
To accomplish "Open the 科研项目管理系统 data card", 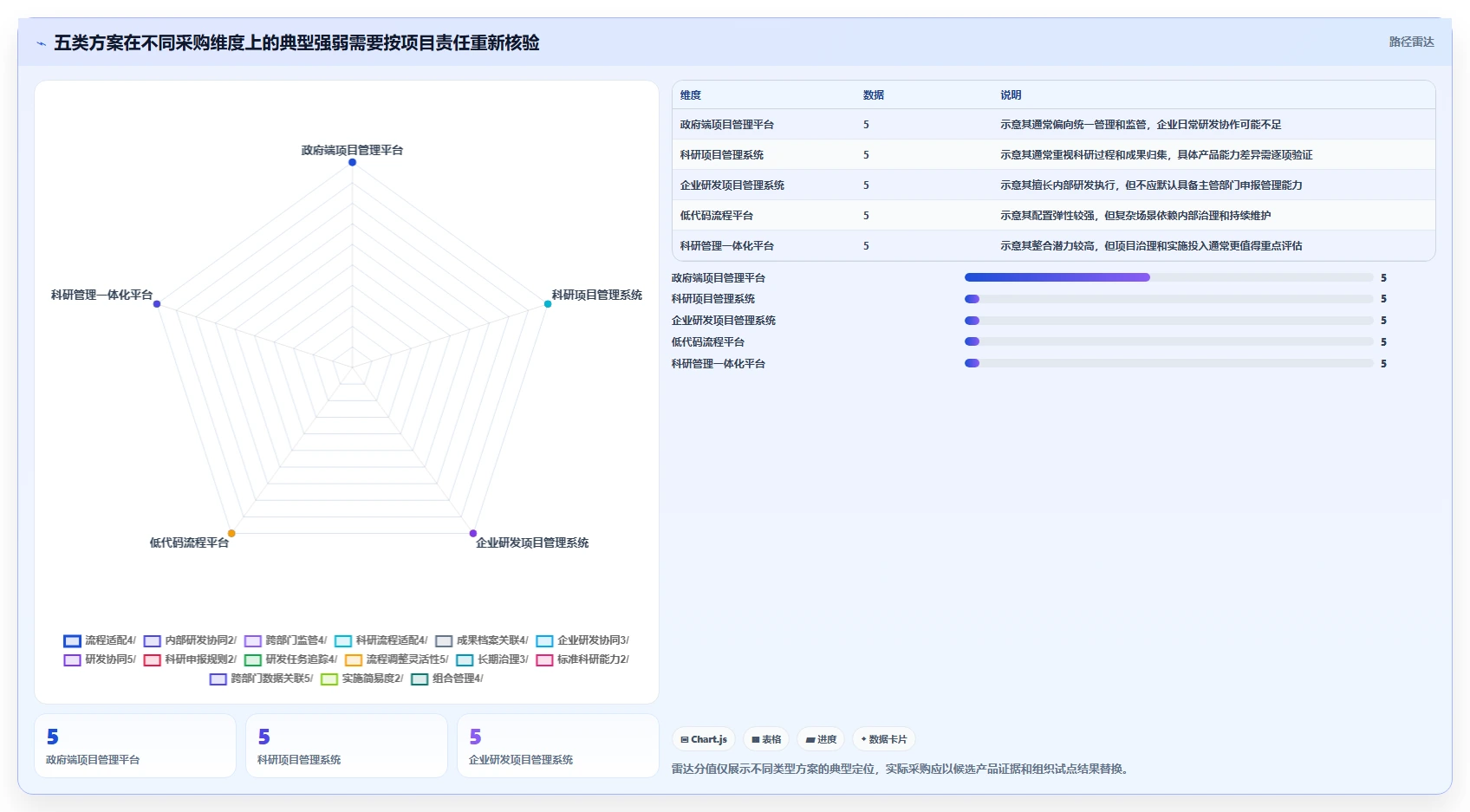I will (x=347, y=745).
